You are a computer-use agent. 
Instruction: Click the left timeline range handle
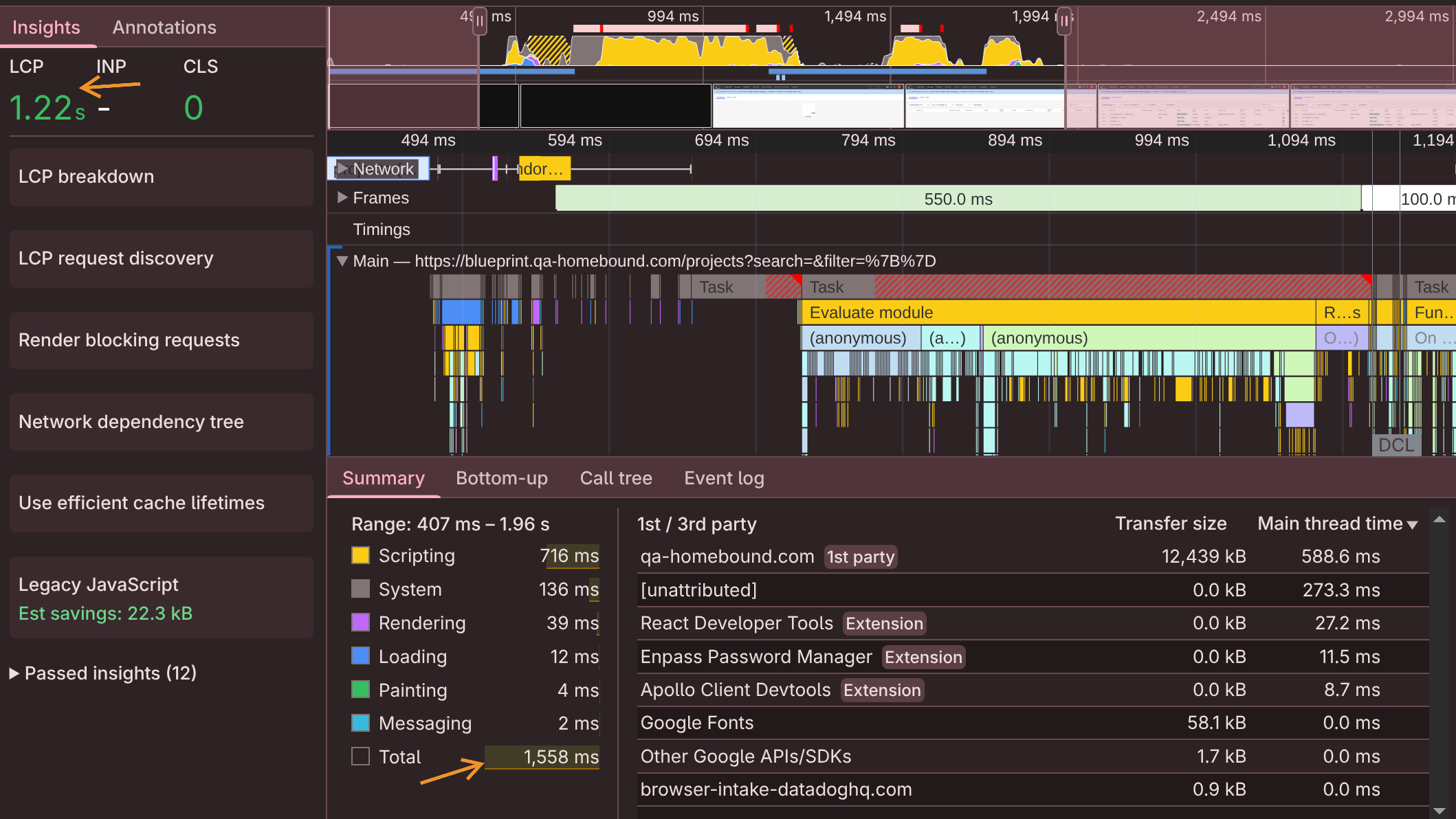pos(480,21)
